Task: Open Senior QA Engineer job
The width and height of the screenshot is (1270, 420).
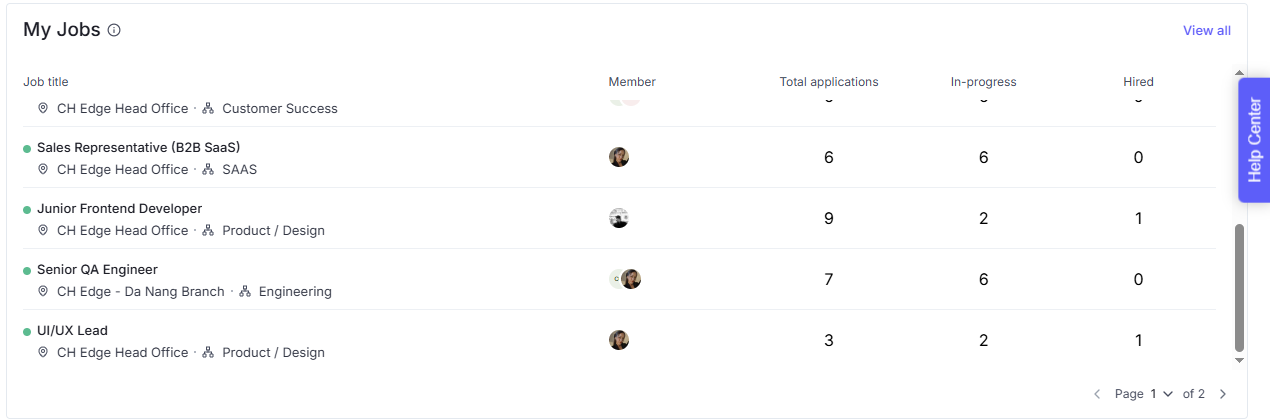Action: pos(97,269)
